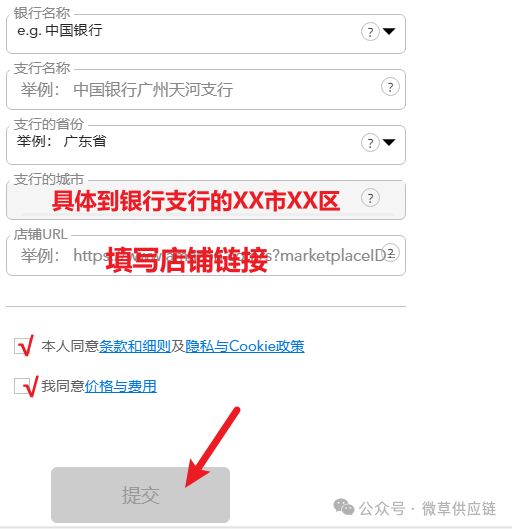Click help icon for 支行的省份 field
This screenshot has width=512, height=529.
[x=370, y=142]
